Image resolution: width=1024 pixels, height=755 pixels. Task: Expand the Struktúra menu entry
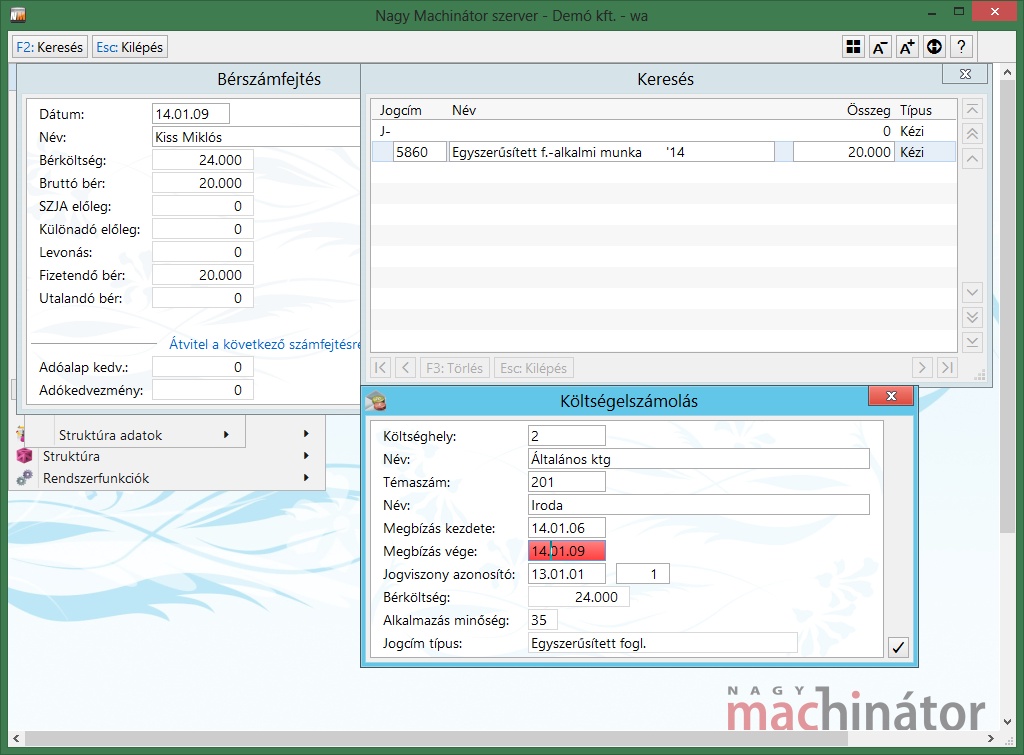[70, 456]
